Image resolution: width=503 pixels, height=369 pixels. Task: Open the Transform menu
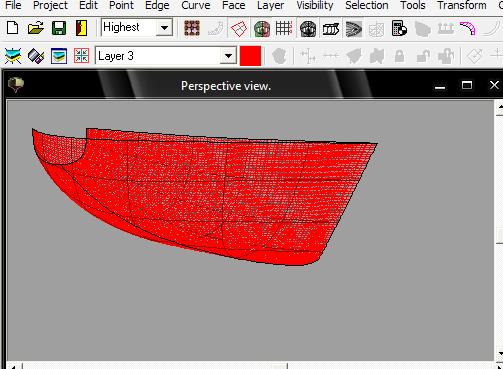(x=462, y=5)
